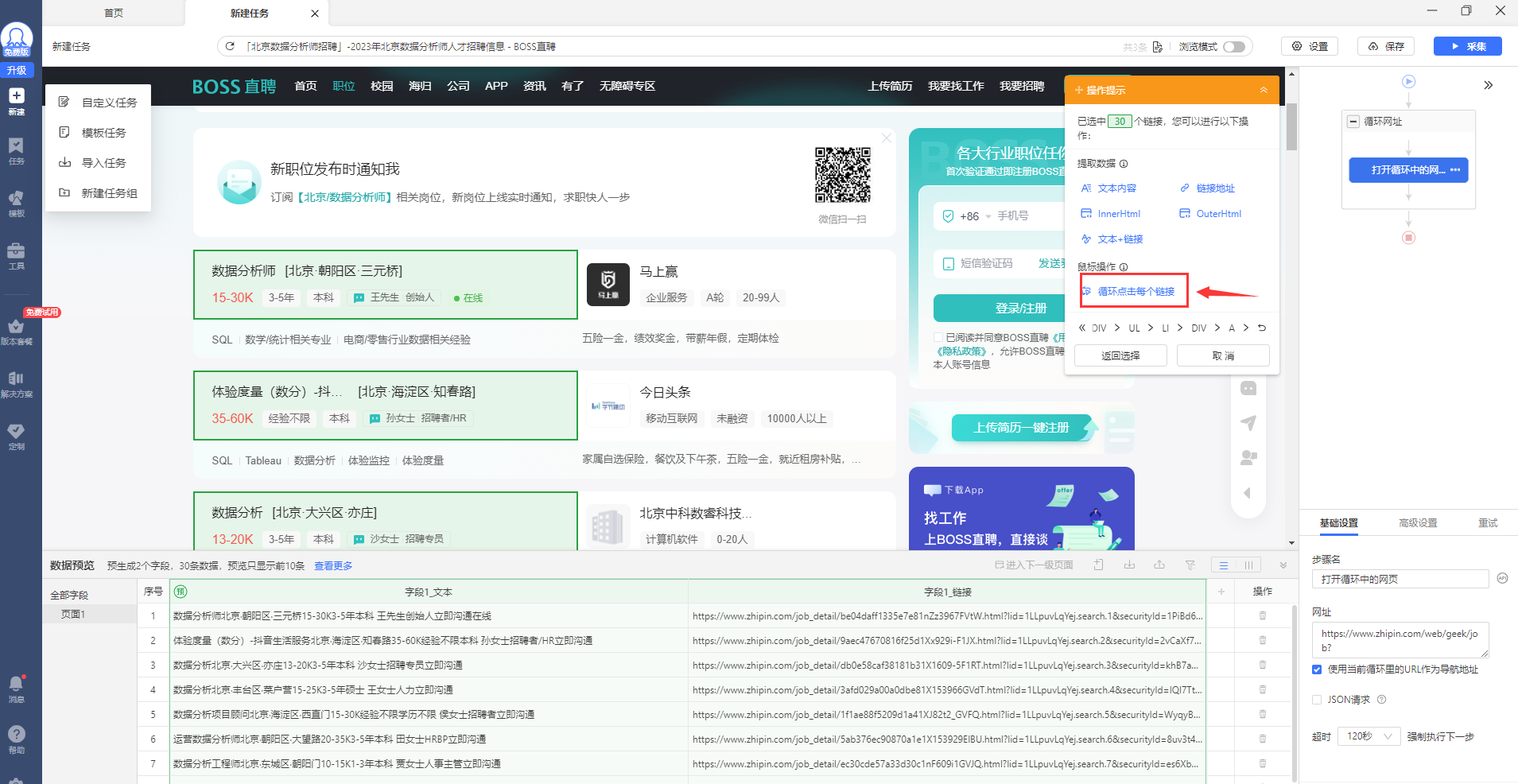Enable the JSON请求 checkbox
The image size is (1518, 784).
1317,700
